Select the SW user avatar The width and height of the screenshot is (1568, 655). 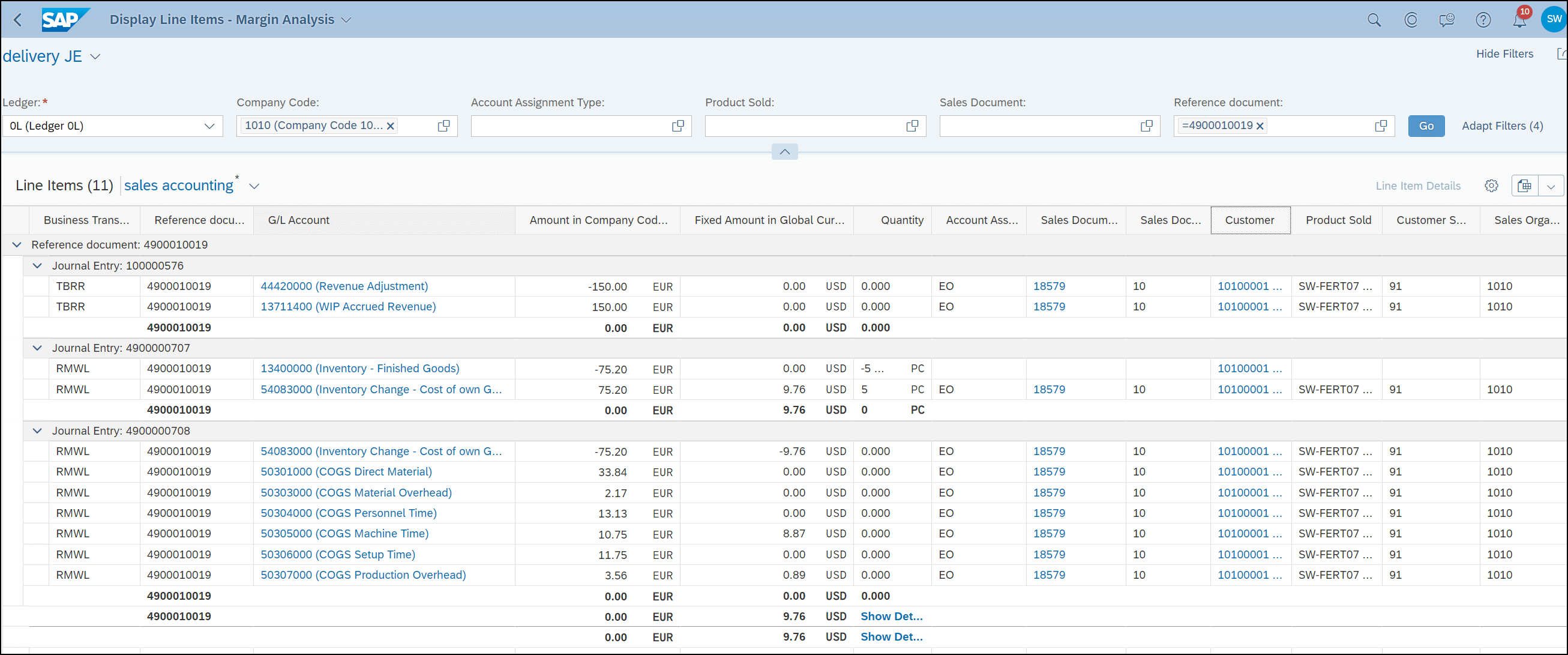[x=1552, y=19]
